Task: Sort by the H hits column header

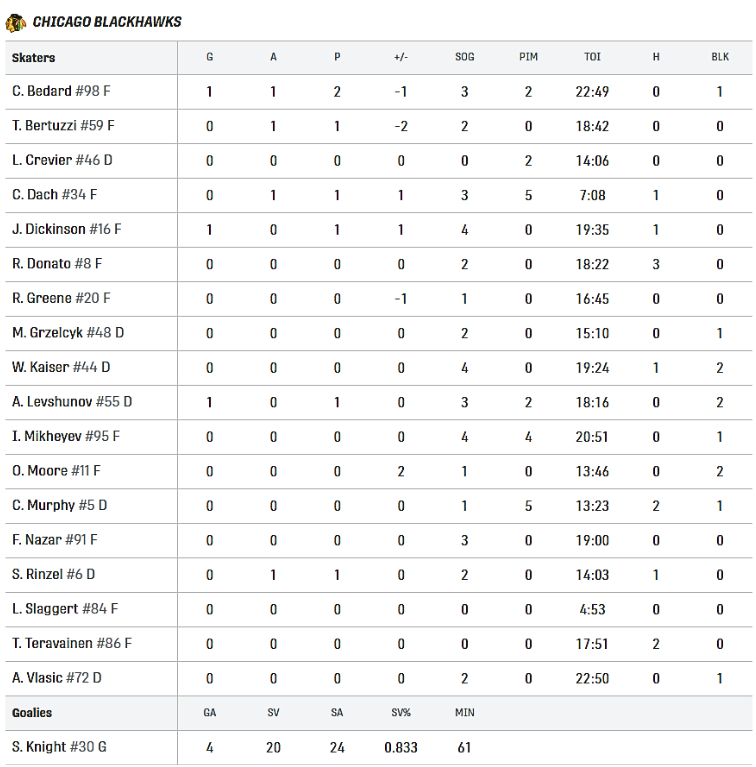Action: 656,58
